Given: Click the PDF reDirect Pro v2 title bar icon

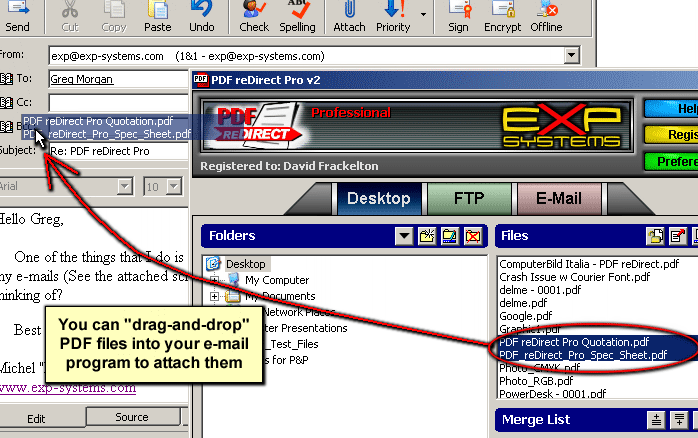Looking at the screenshot, I should 201,80.
